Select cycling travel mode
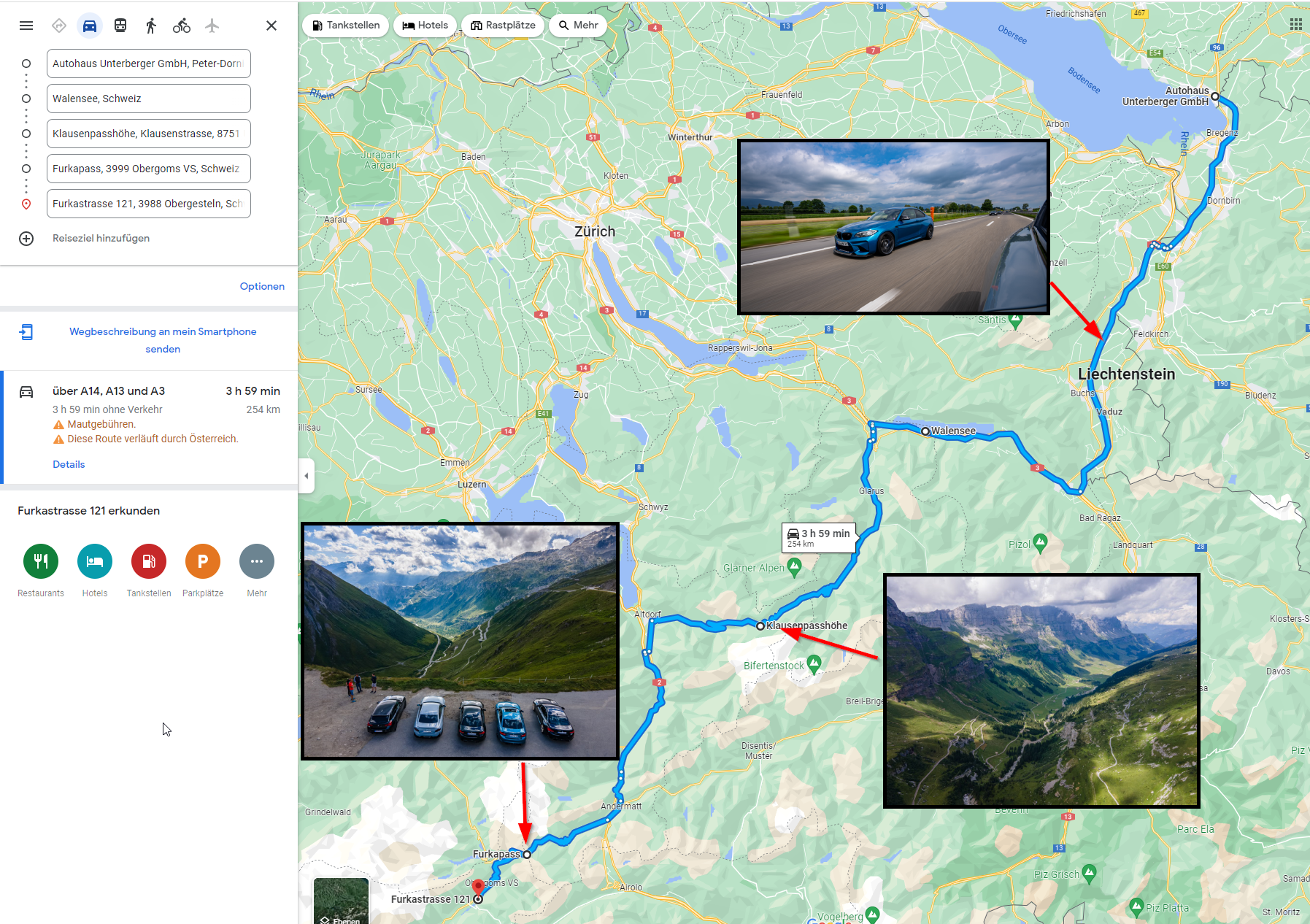 click(182, 26)
